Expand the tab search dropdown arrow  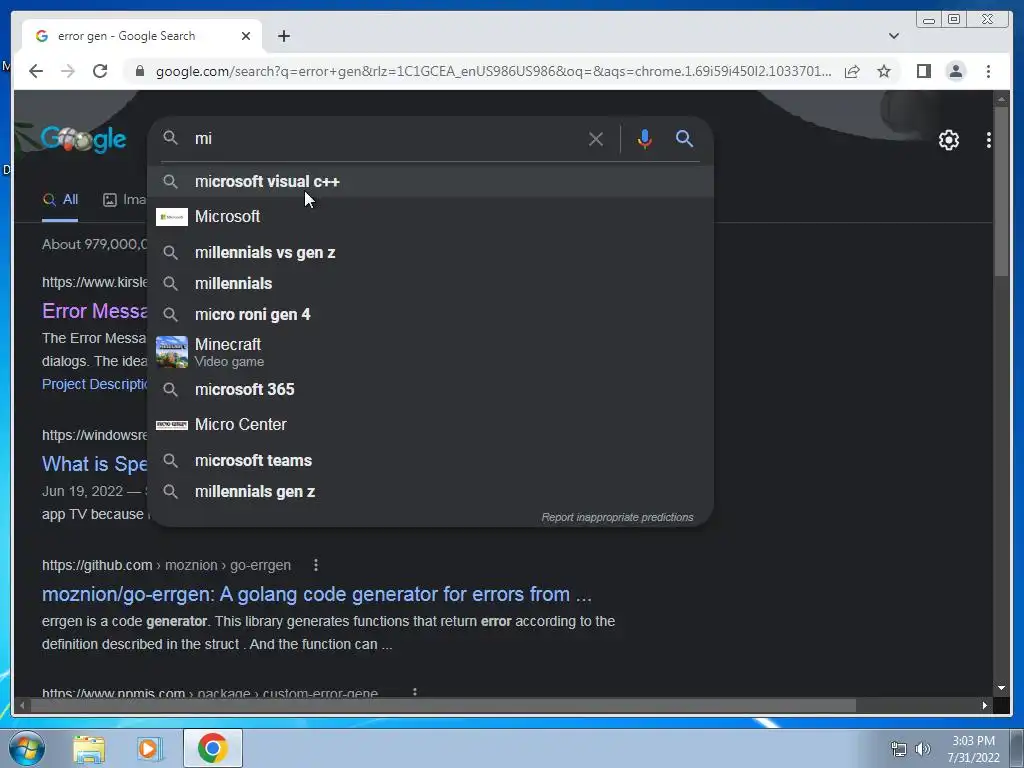893,36
